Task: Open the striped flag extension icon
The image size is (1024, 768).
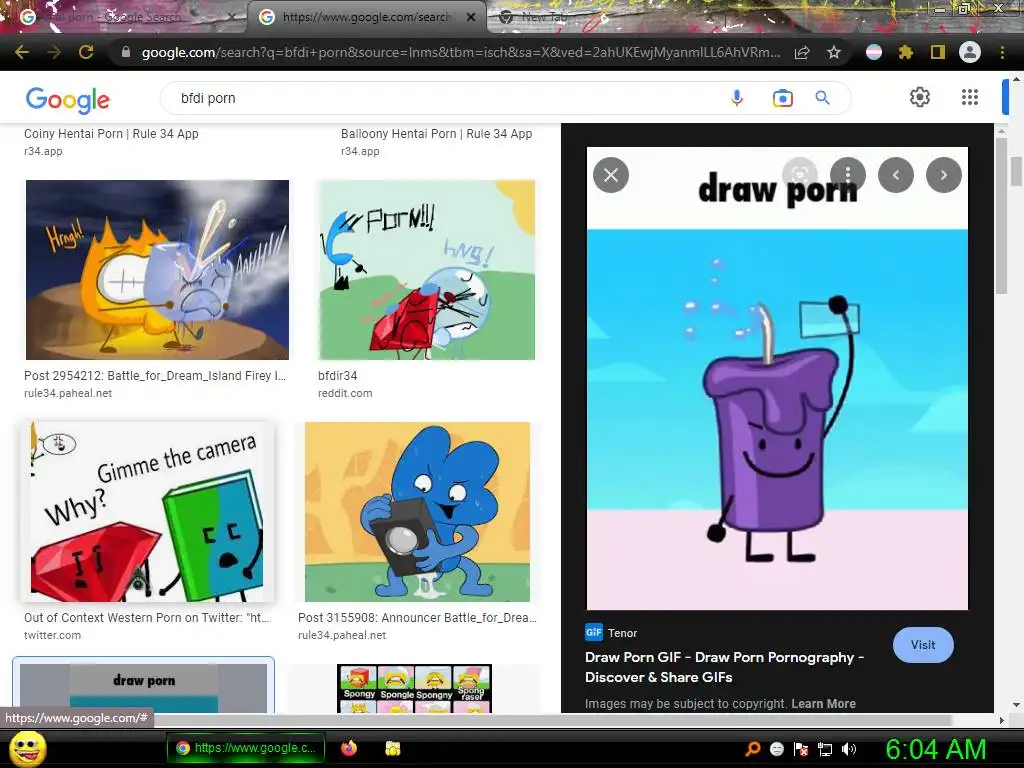Action: click(874, 52)
